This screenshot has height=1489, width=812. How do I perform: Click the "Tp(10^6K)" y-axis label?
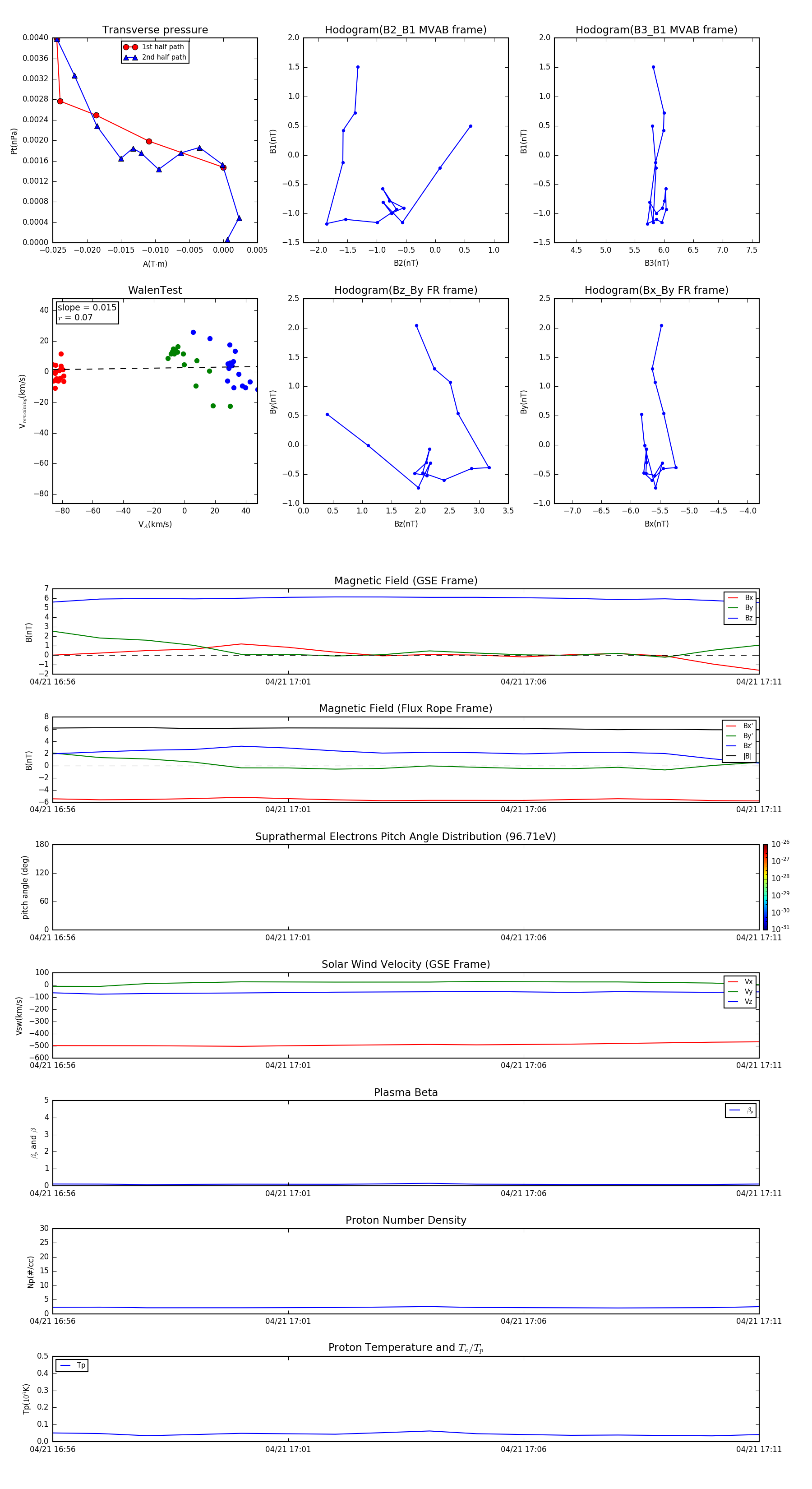point(26,1399)
